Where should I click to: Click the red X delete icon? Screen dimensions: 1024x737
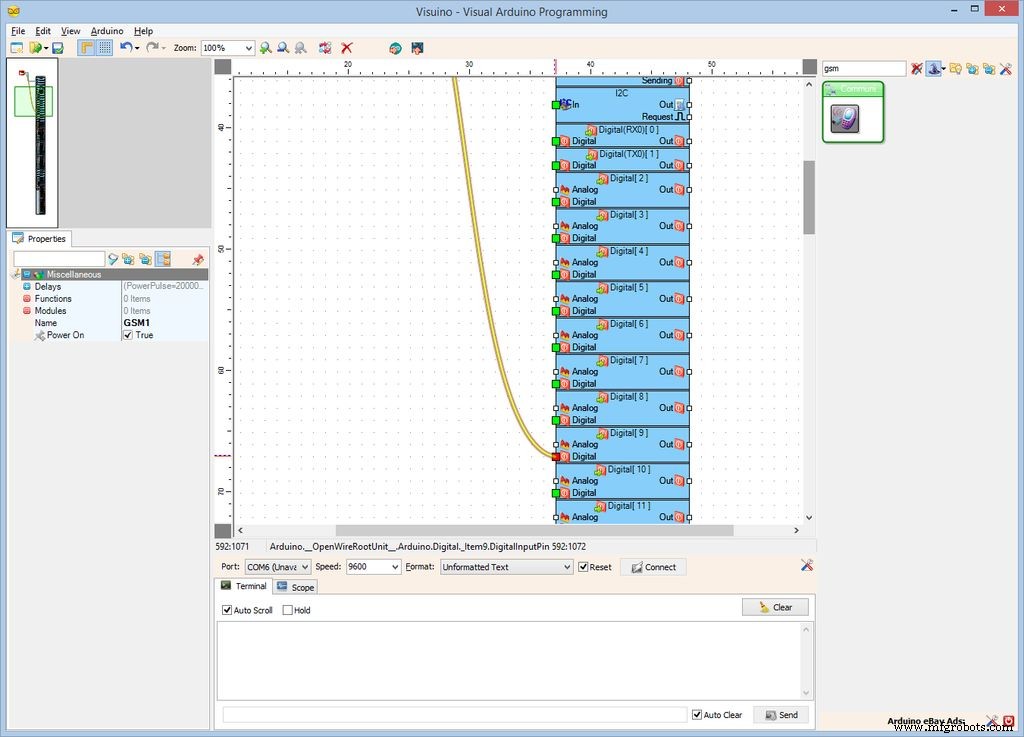coord(347,48)
